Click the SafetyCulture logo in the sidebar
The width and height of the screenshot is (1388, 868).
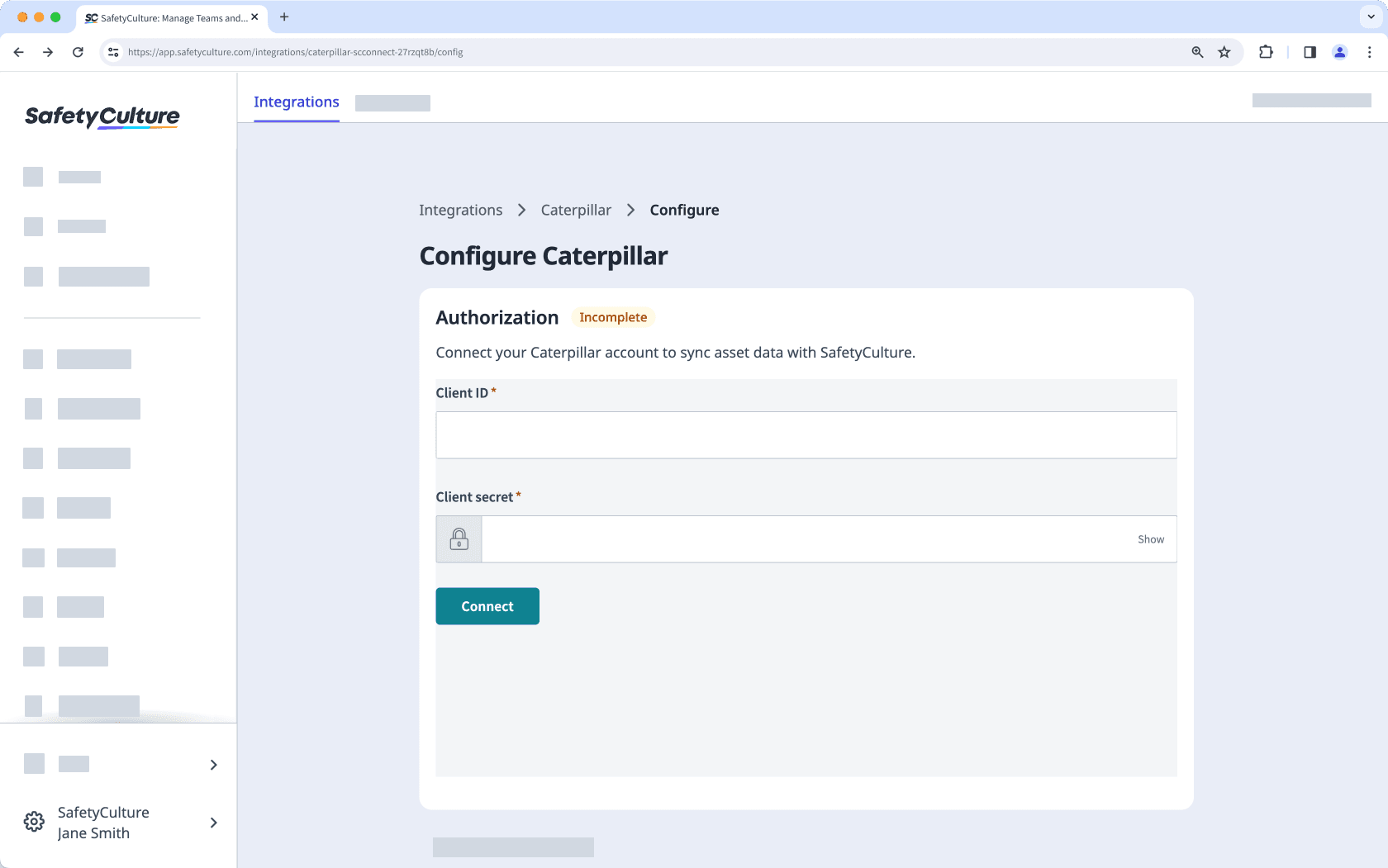click(x=102, y=116)
